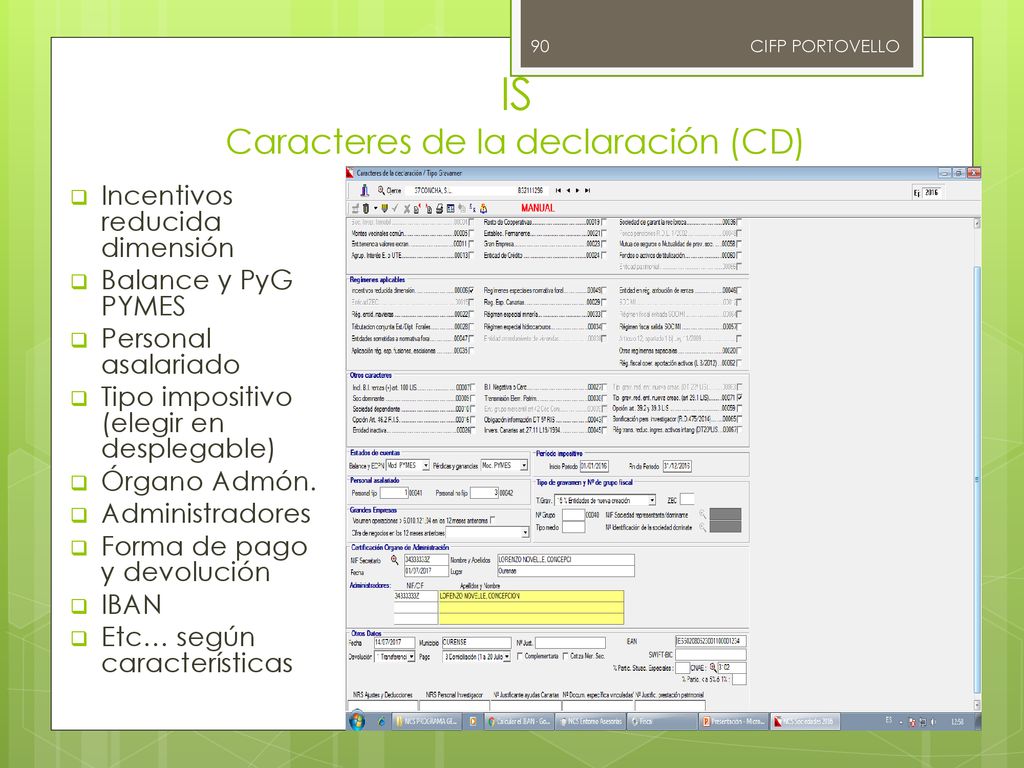Click the Nombre y Apellidos secretario field

[x=566, y=560]
